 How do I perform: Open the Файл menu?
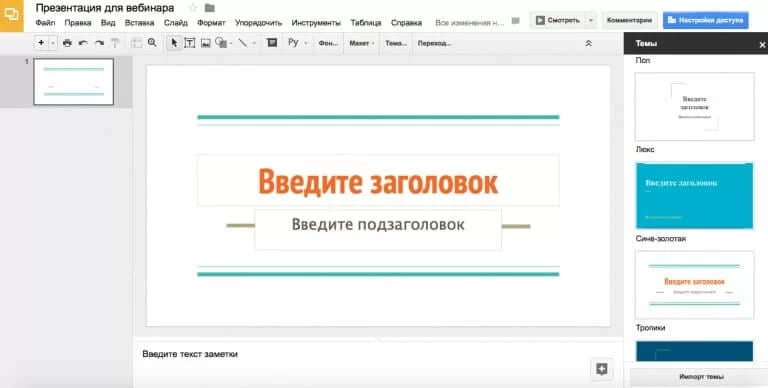tap(45, 23)
